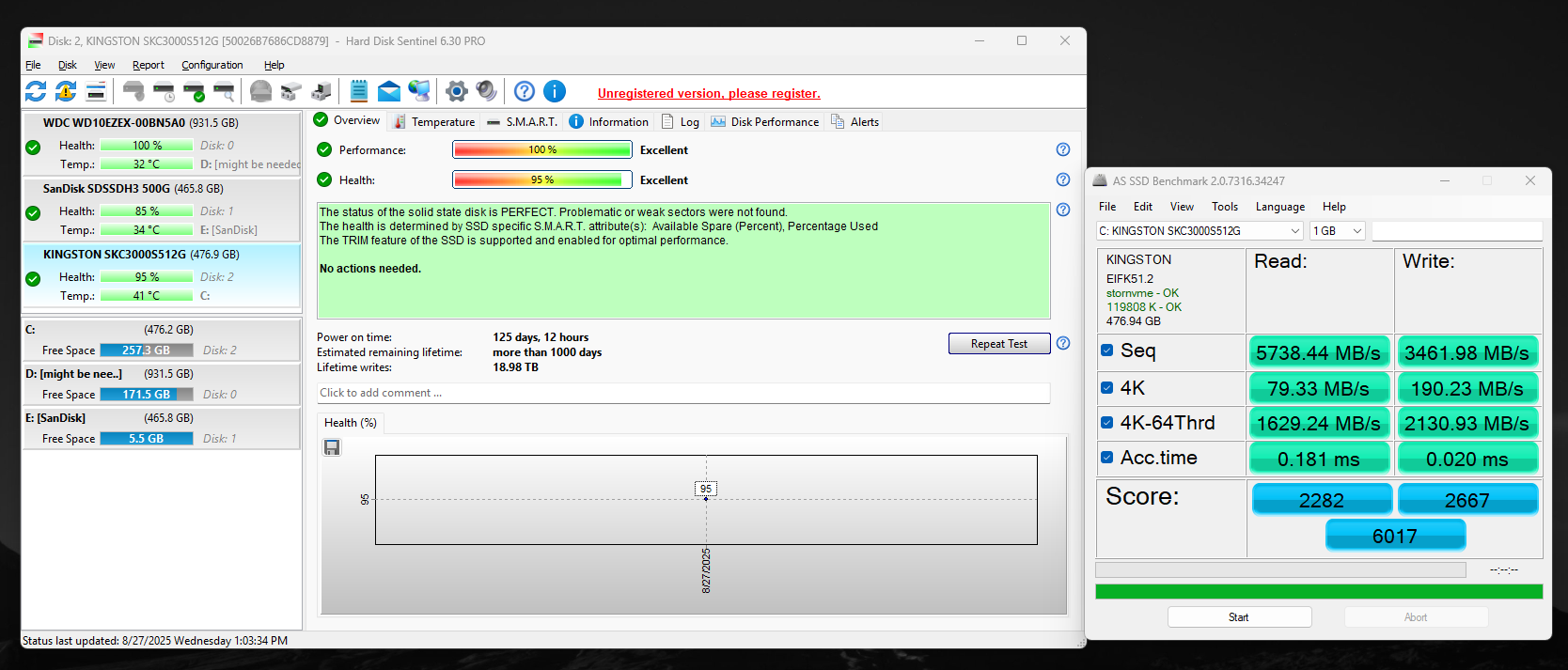
Task: Switch to the Disk Performance tab
Action: [765, 121]
